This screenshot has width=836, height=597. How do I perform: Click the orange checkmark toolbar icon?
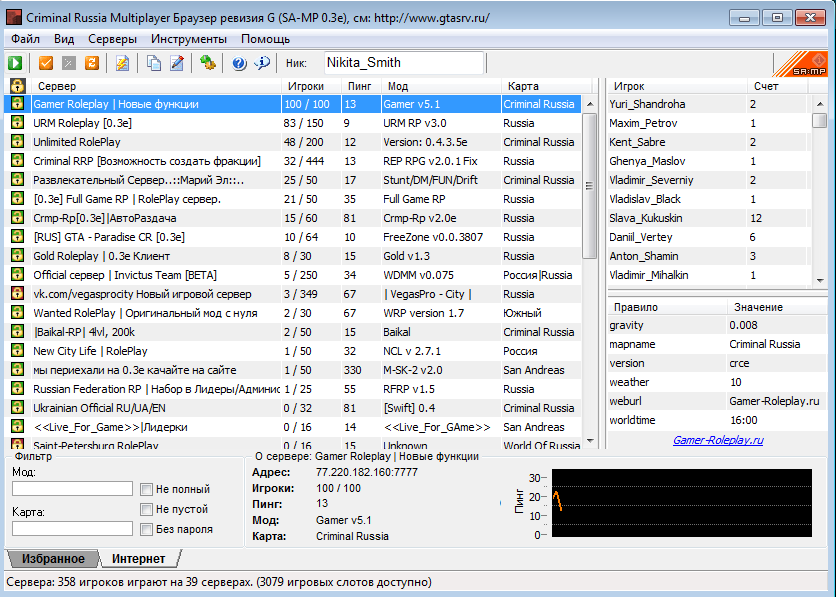click(x=46, y=63)
